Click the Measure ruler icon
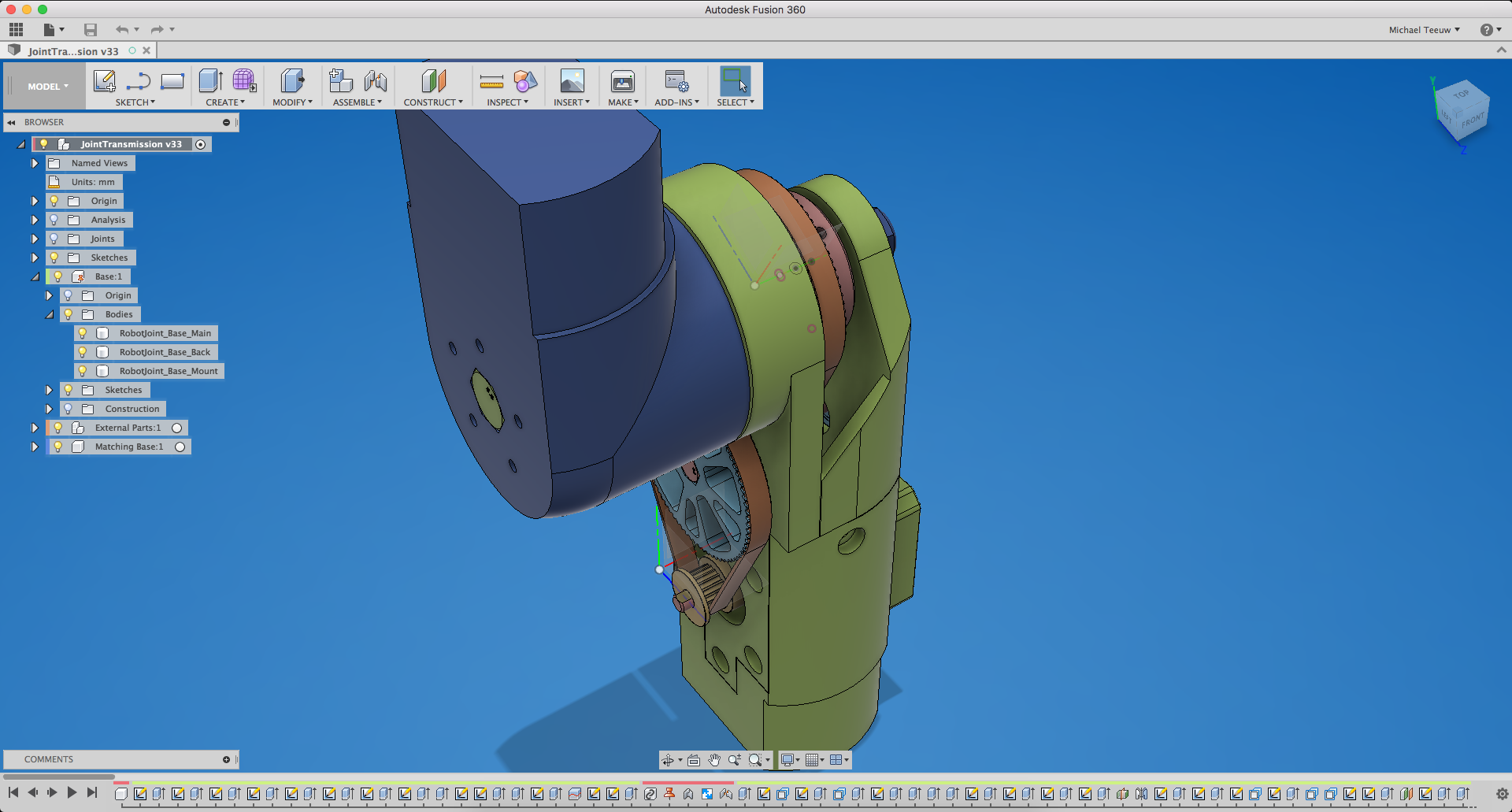 tap(491, 82)
